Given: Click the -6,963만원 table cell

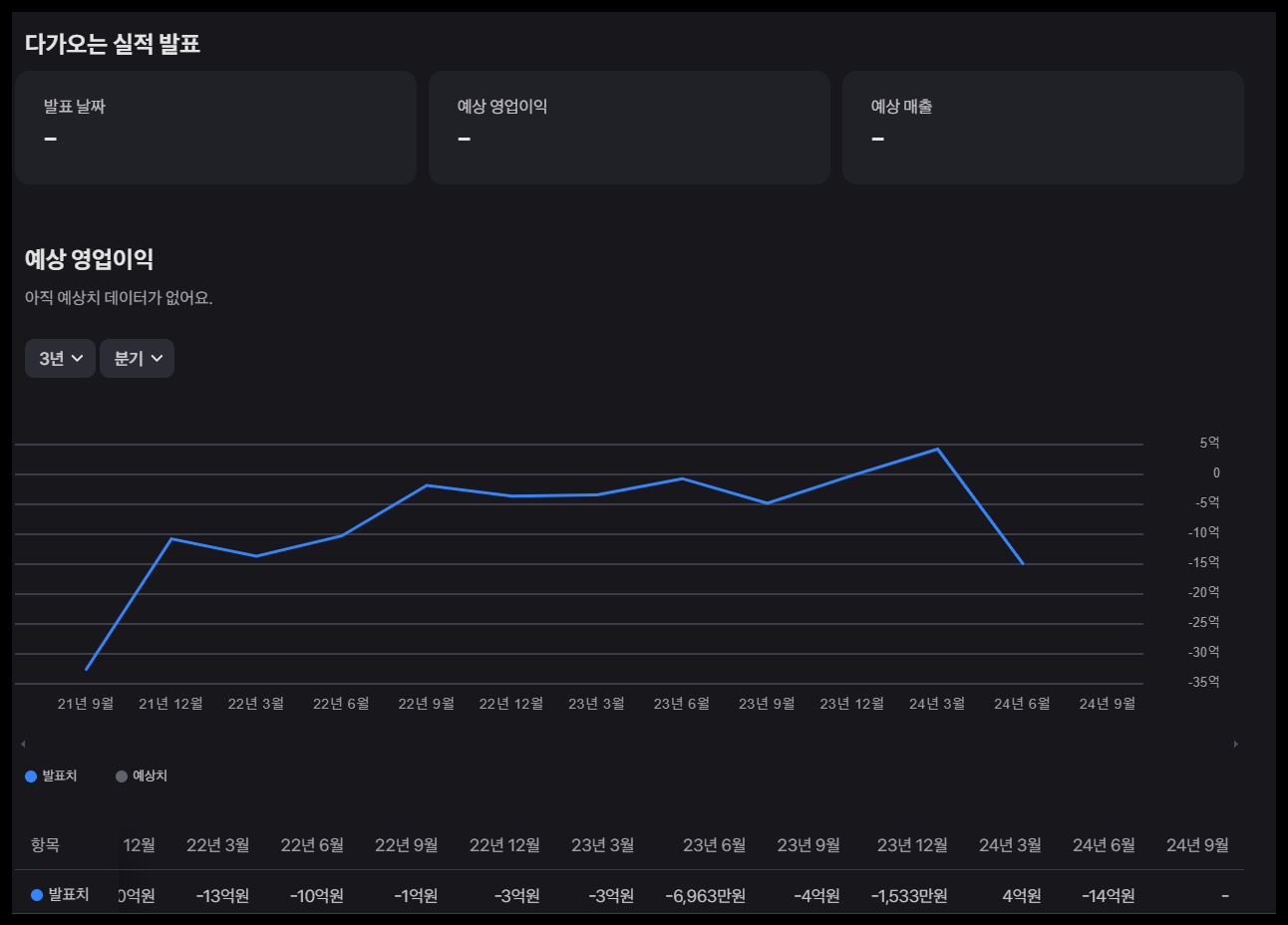Looking at the screenshot, I should coord(706,896).
